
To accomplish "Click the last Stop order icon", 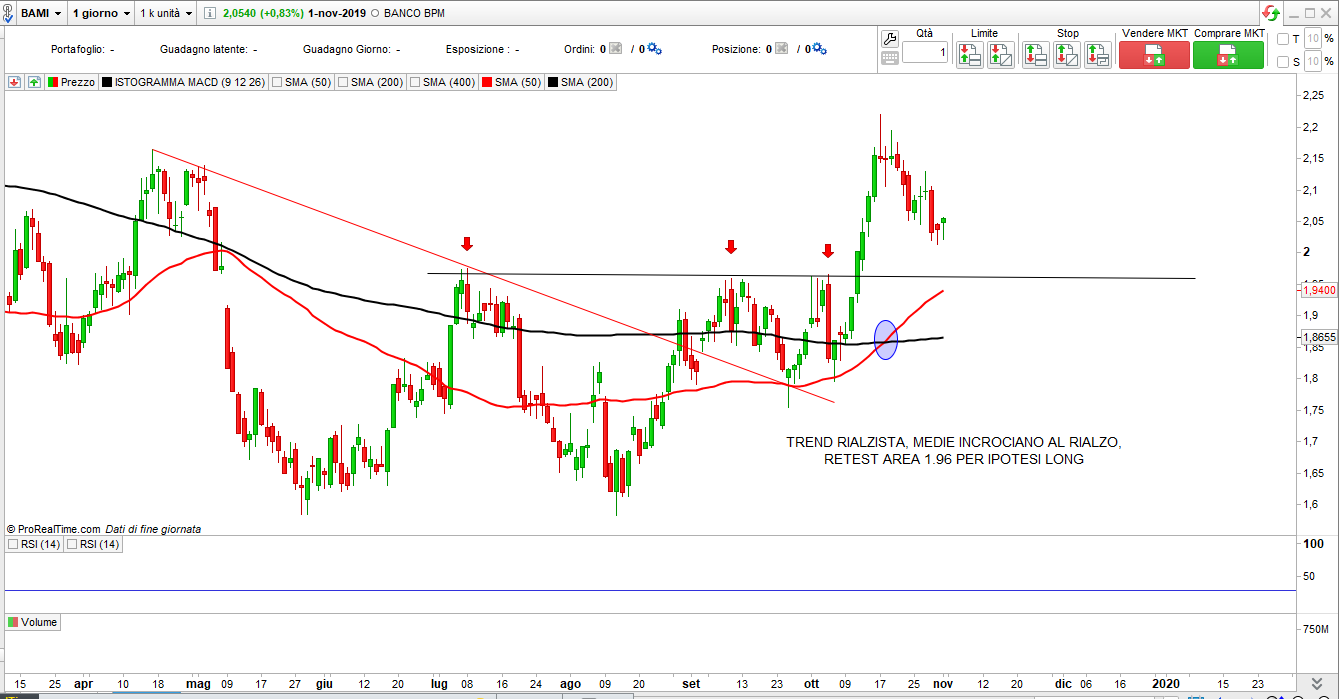I will pos(1097,55).
